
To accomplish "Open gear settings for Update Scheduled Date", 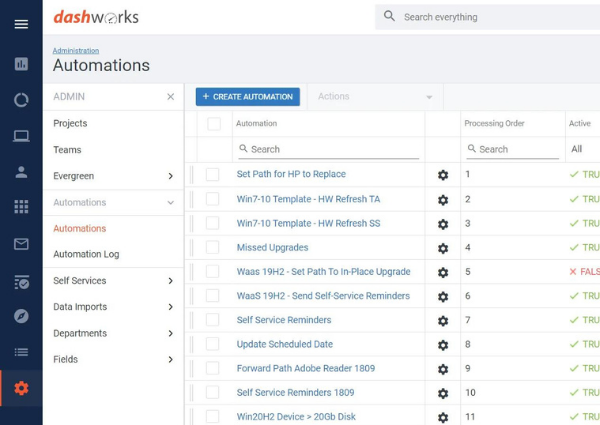I will [x=443, y=345].
